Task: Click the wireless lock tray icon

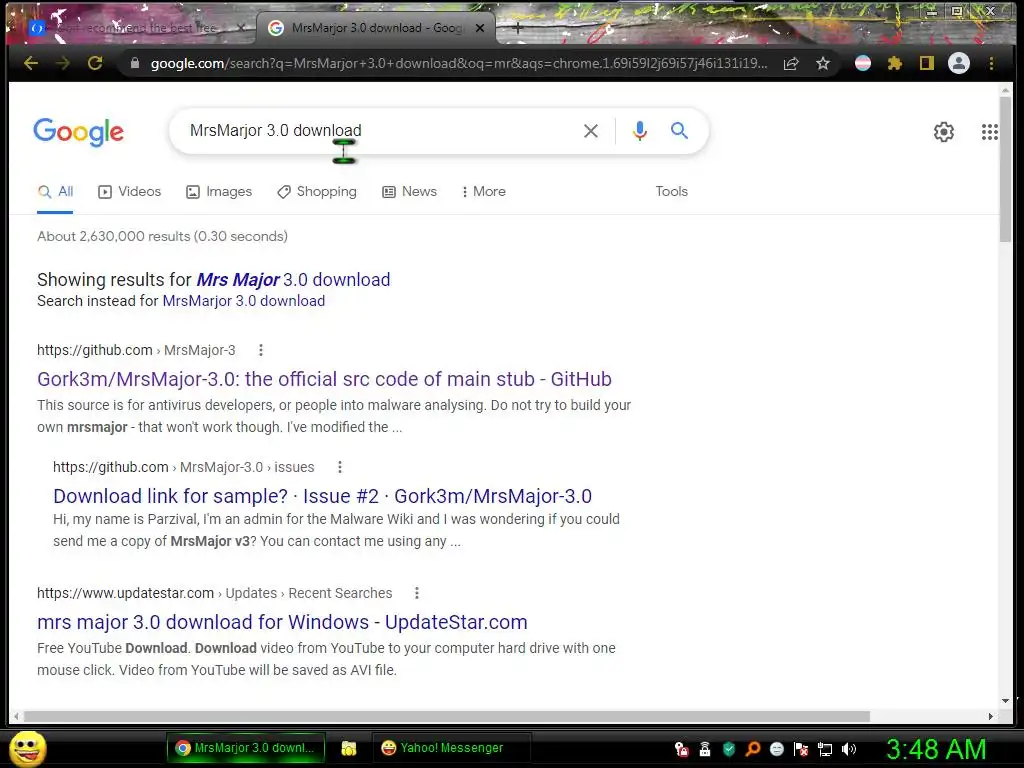Action: point(705,749)
